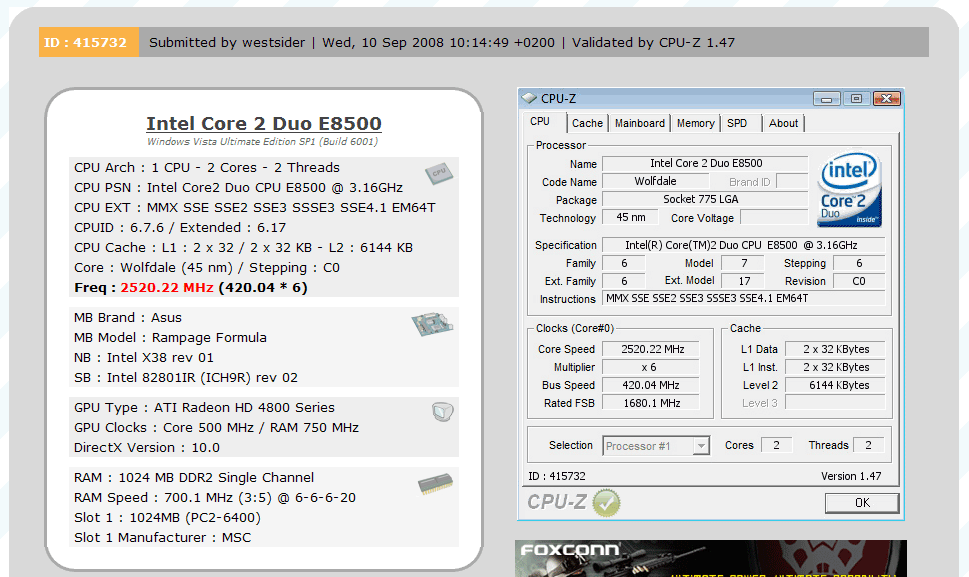
Task: Maximize the CPU-Z window
Action: click(x=857, y=99)
